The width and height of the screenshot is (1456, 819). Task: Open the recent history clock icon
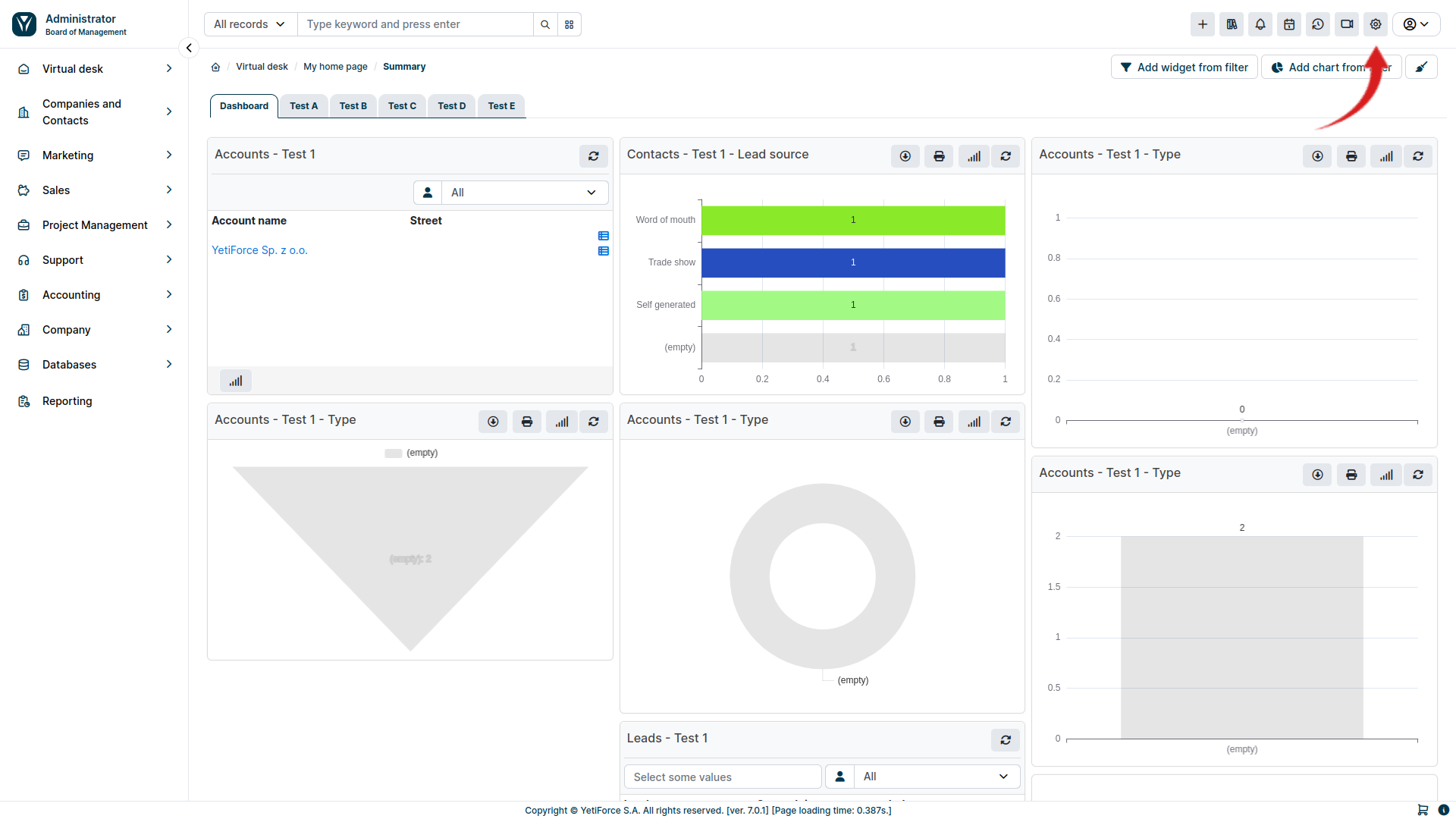point(1318,24)
